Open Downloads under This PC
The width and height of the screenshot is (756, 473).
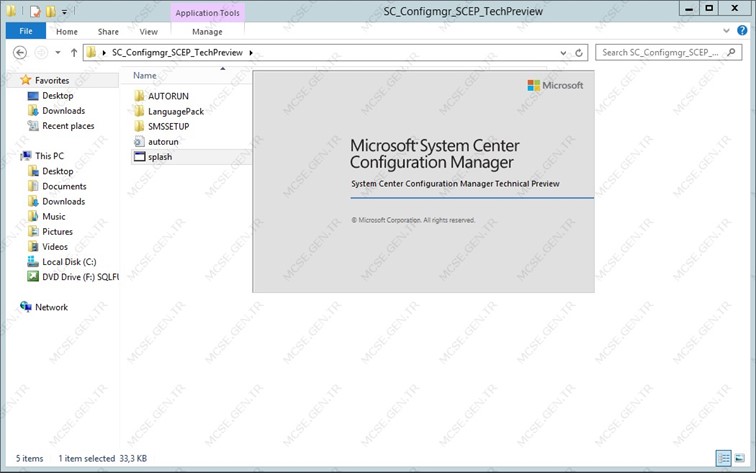point(64,201)
